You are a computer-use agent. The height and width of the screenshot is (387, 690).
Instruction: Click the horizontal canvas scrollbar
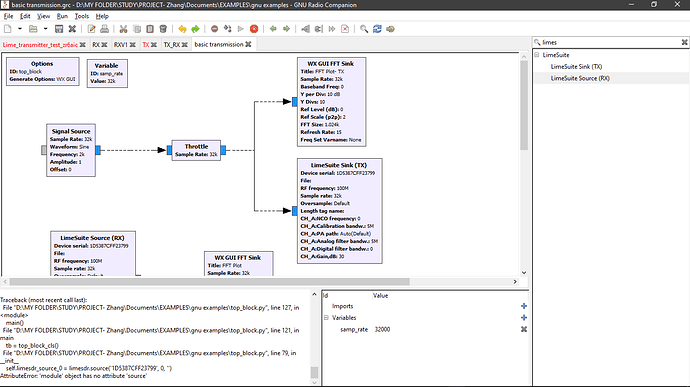point(209,282)
